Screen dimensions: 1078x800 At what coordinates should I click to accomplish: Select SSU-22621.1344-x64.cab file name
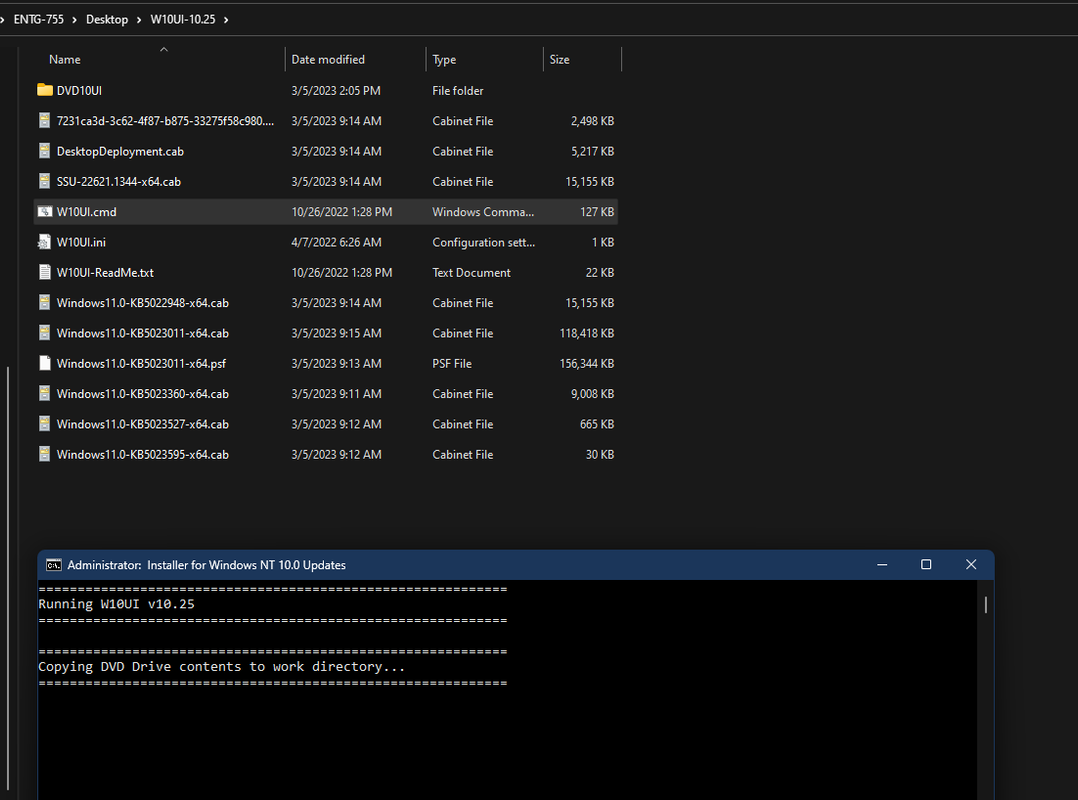point(119,181)
